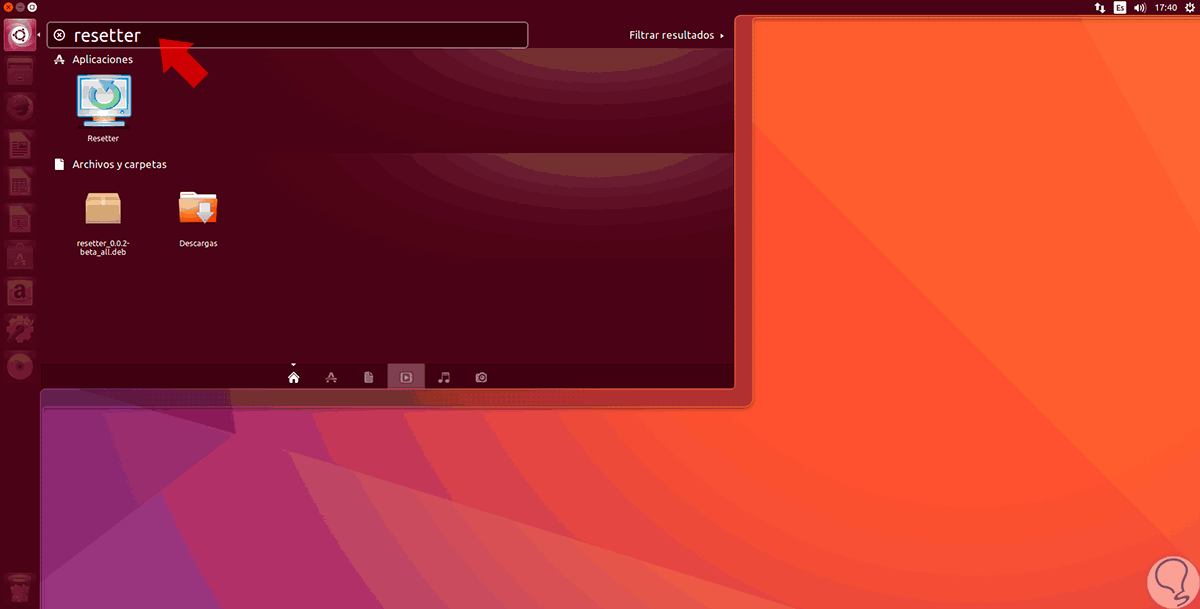Open LibreOffice Impress from the launcher
Image resolution: width=1200 pixels, height=609 pixels.
pos(19,219)
